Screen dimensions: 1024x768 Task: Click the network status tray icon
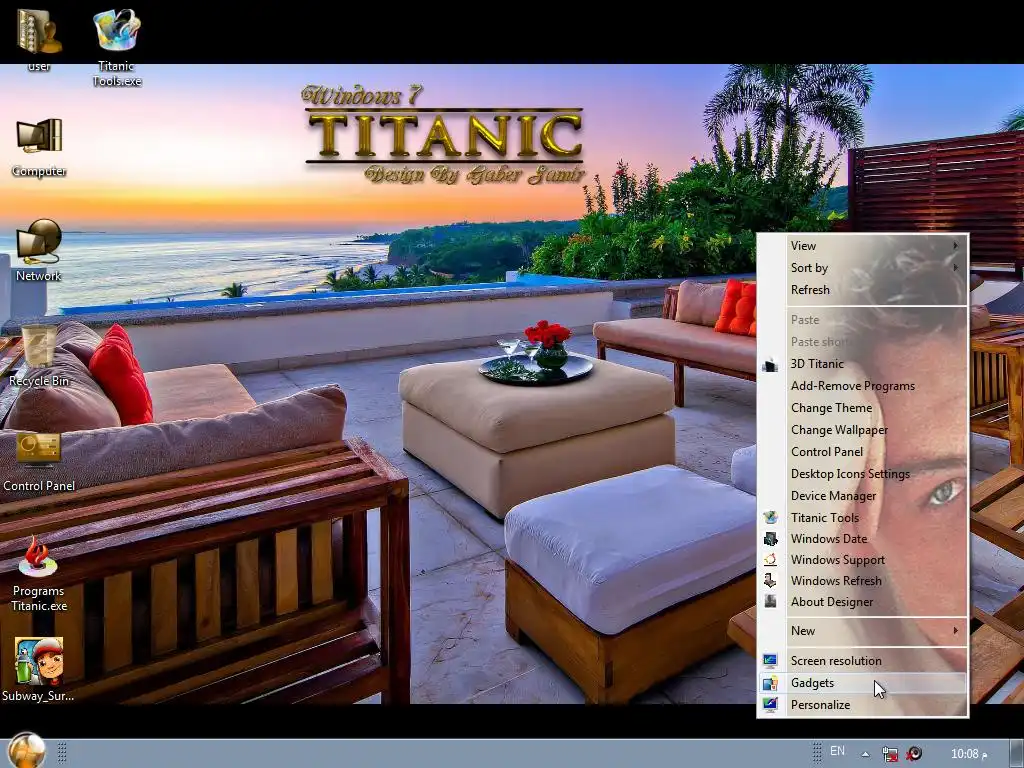click(x=889, y=754)
